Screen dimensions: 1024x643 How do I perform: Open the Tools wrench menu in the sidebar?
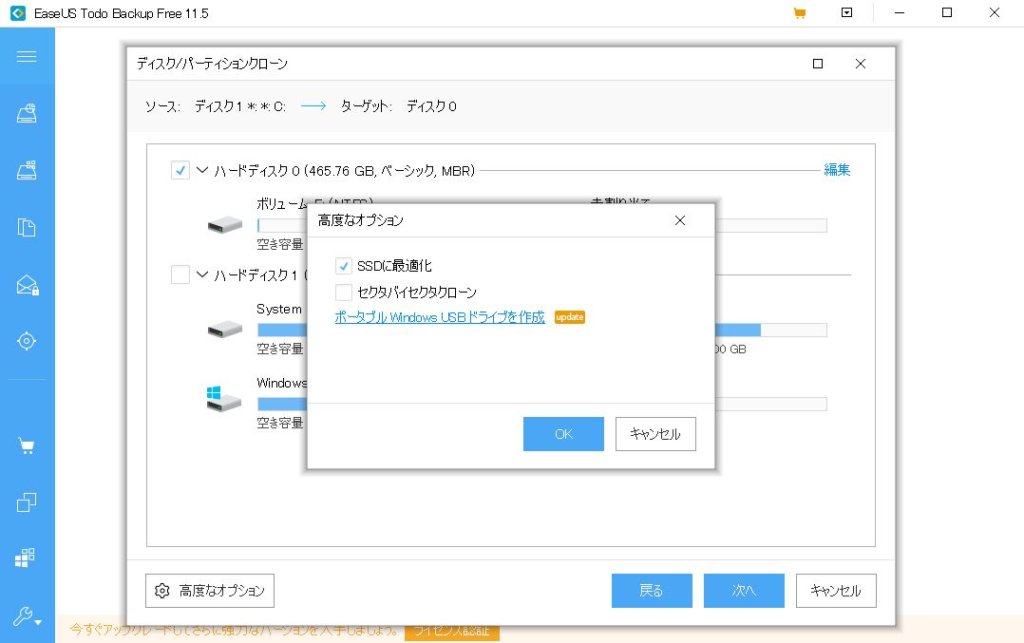[27, 616]
